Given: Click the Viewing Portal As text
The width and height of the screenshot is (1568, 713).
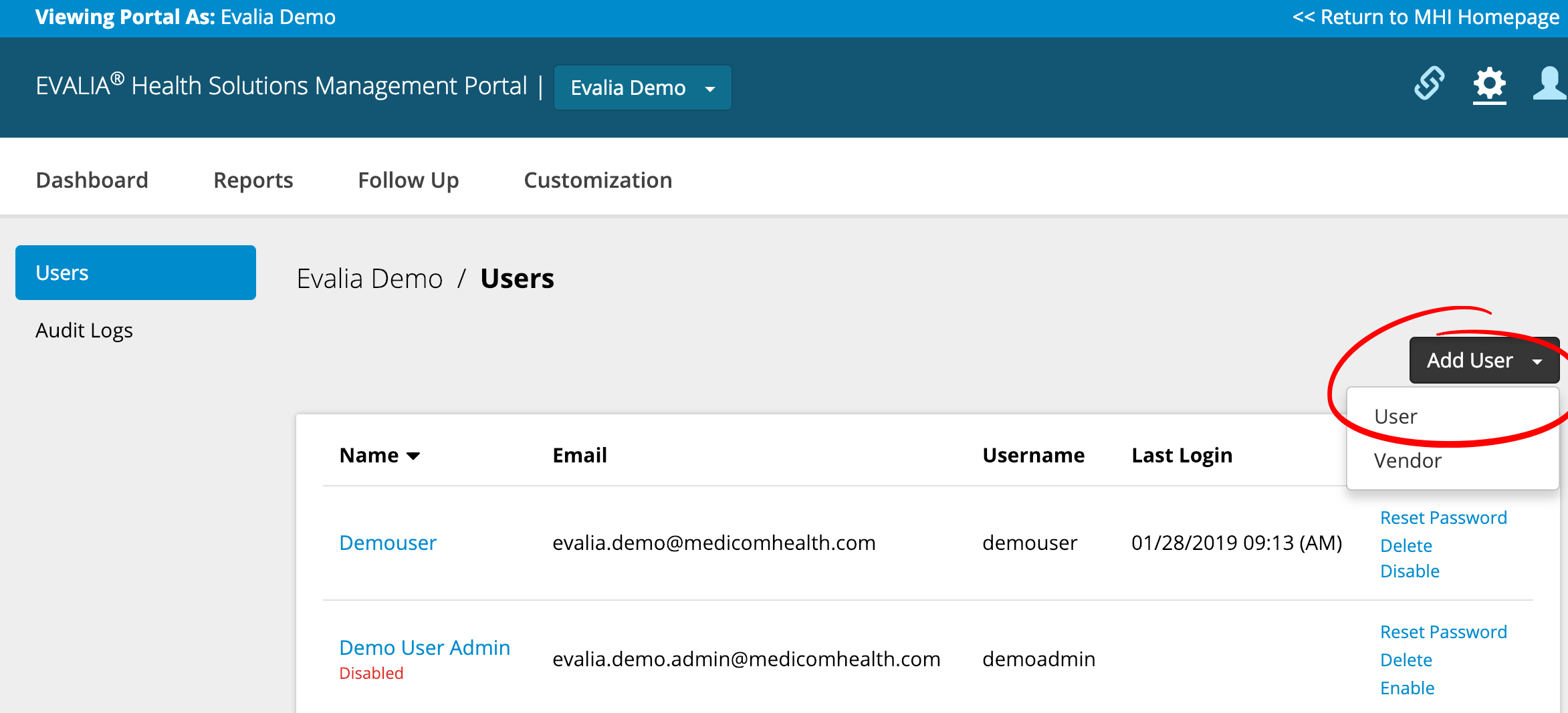Looking at the screenshot, I should (x=125, y=17).
